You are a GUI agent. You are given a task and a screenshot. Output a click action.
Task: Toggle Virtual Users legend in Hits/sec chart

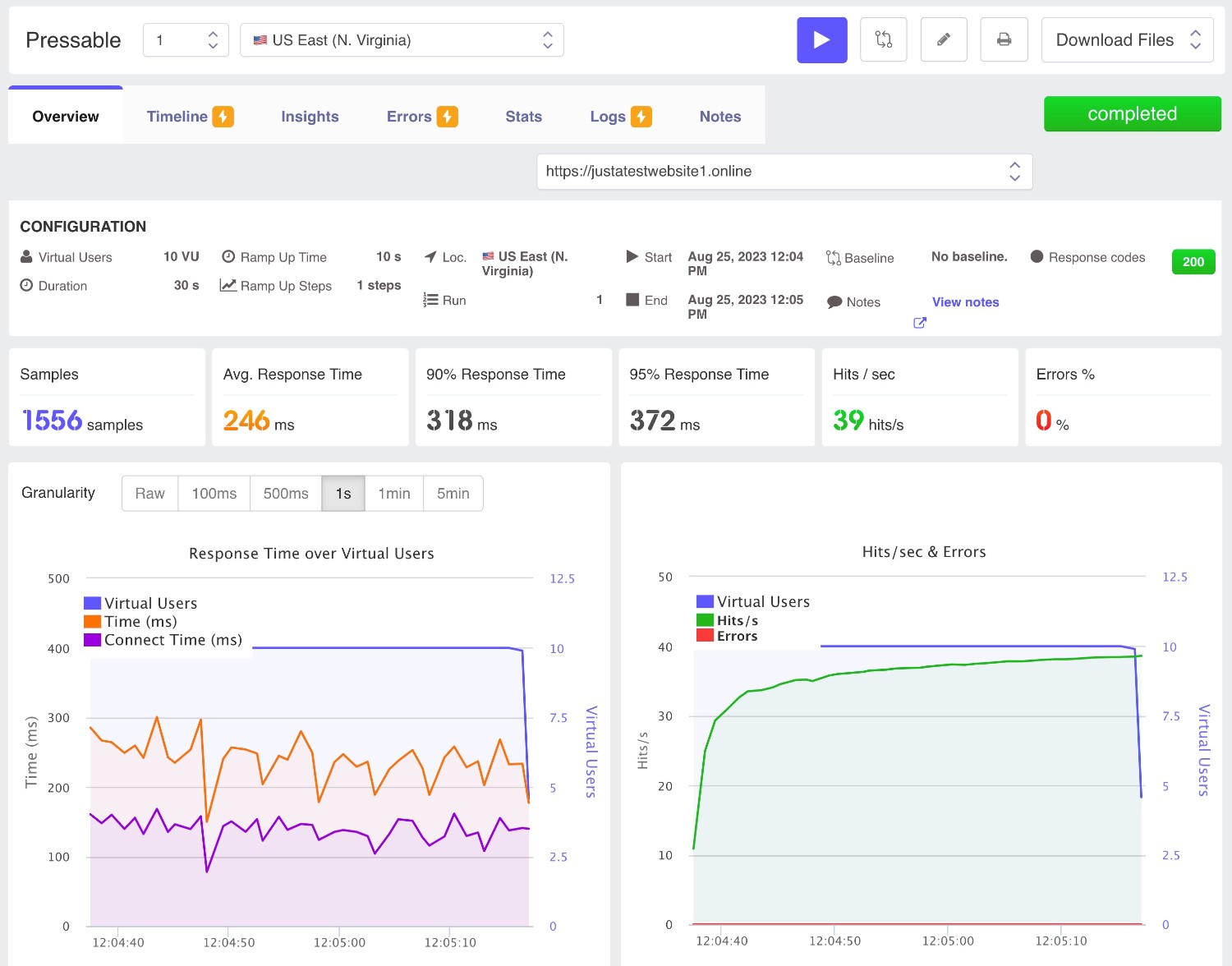point(753,601)
